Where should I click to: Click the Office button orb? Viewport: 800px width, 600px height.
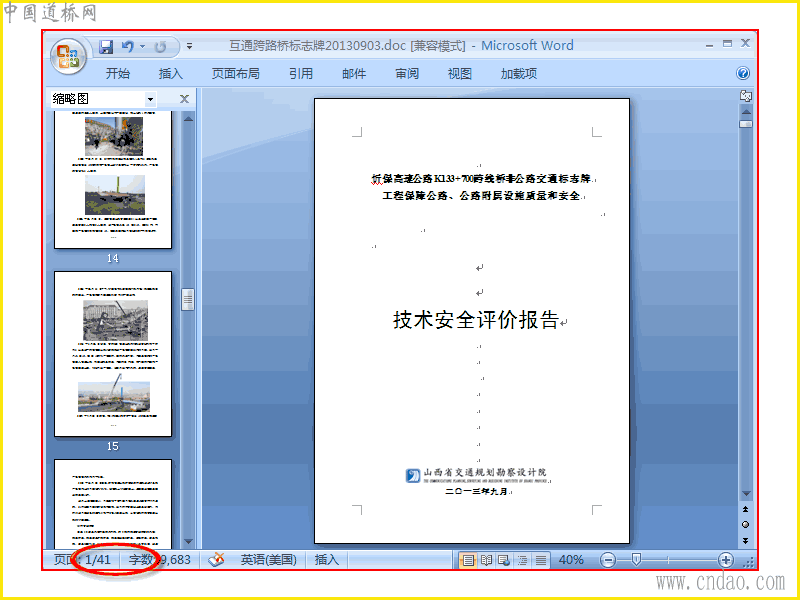(68, 56)
